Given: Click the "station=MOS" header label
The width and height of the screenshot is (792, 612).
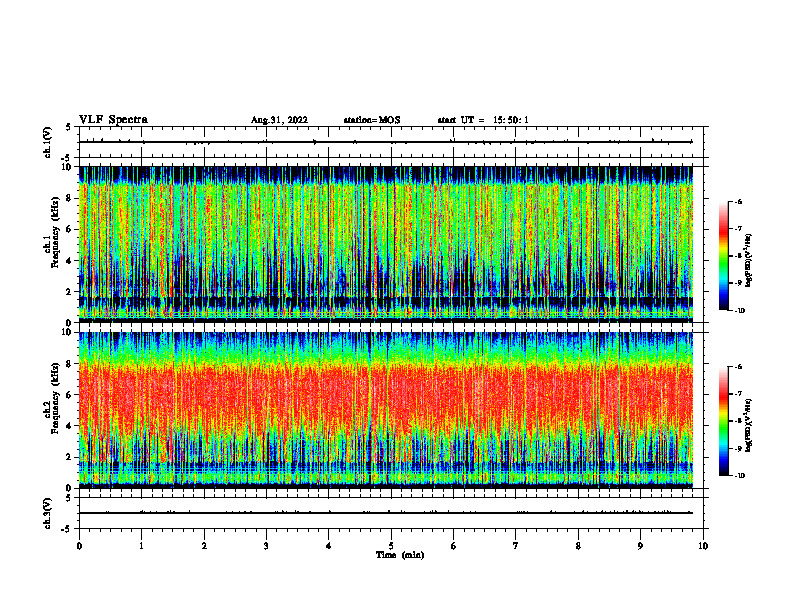Looking at the screenshot, I should point(372,120).
